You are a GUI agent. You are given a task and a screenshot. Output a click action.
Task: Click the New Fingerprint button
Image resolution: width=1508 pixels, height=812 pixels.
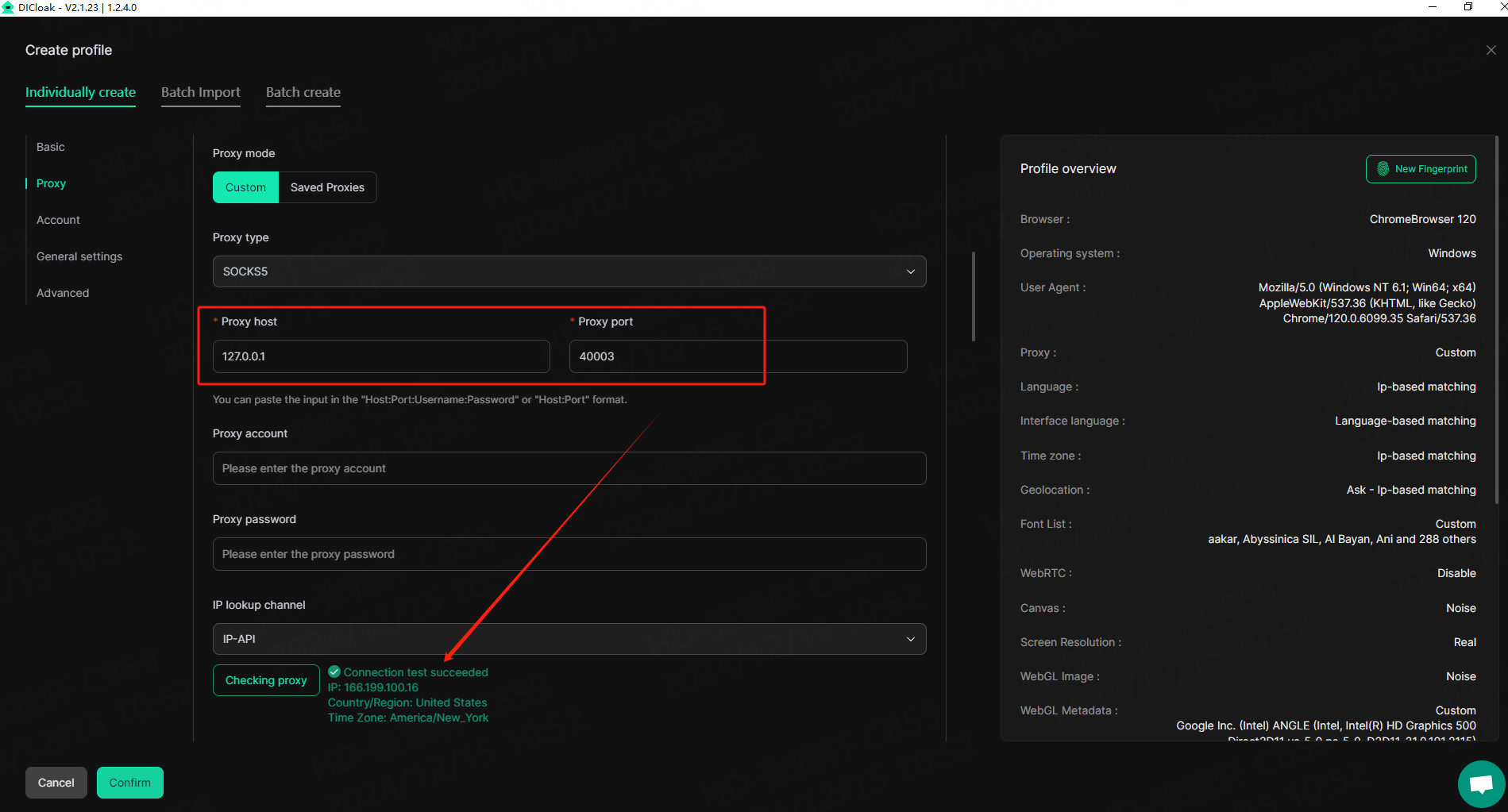(1421, 169)
